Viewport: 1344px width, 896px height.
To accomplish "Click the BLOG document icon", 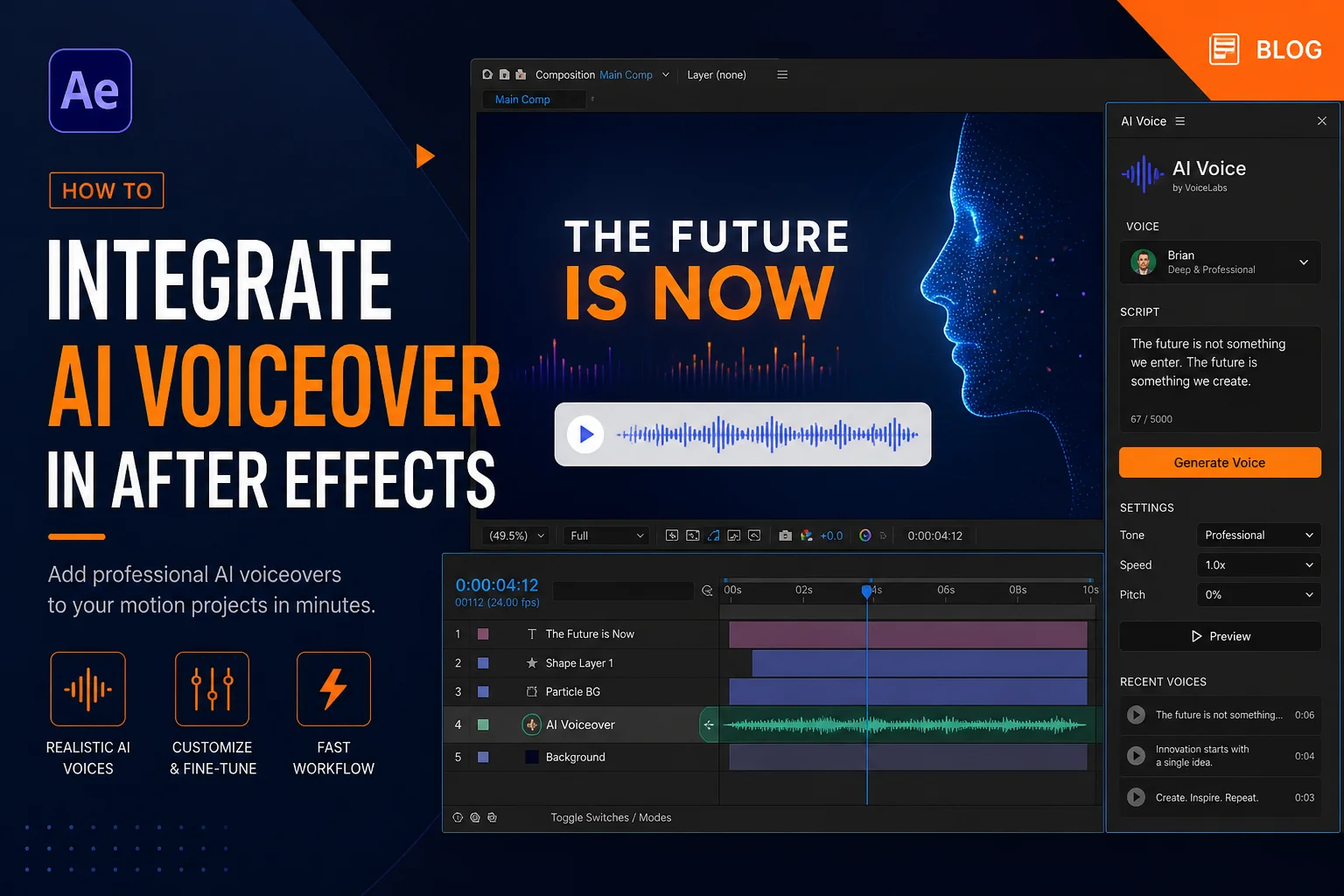I will [x=1224, y=49].
